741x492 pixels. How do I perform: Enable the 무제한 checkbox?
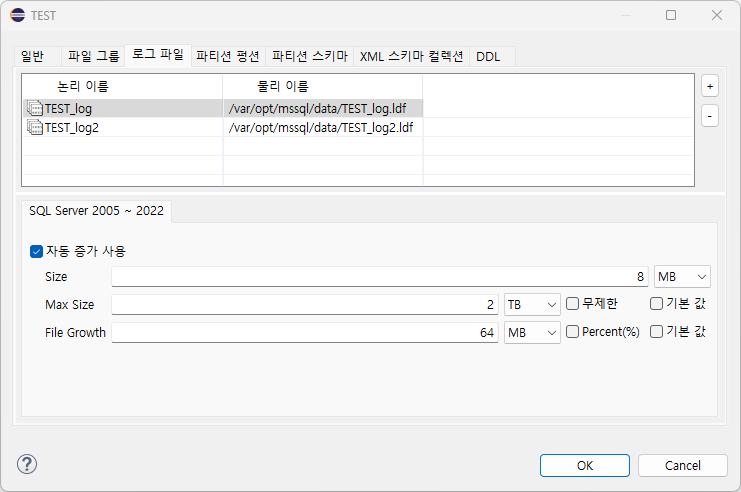click(x=572, y=303)
